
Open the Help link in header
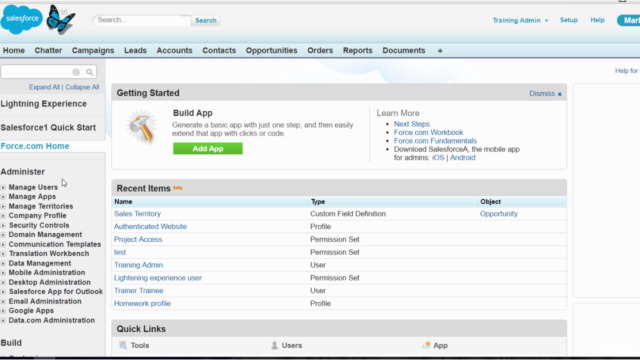pyautogui.click(x=597, y=20)
